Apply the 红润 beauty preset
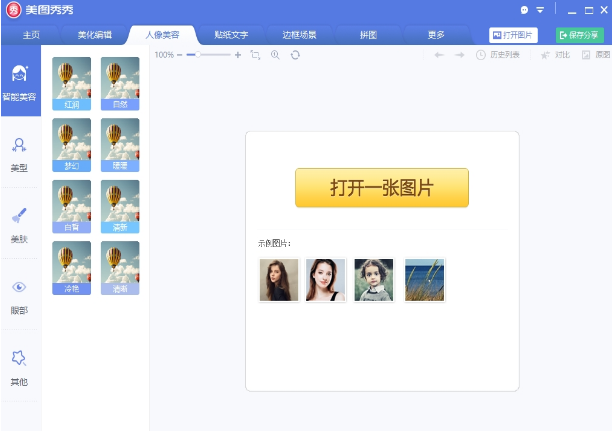 click(72, 84)
